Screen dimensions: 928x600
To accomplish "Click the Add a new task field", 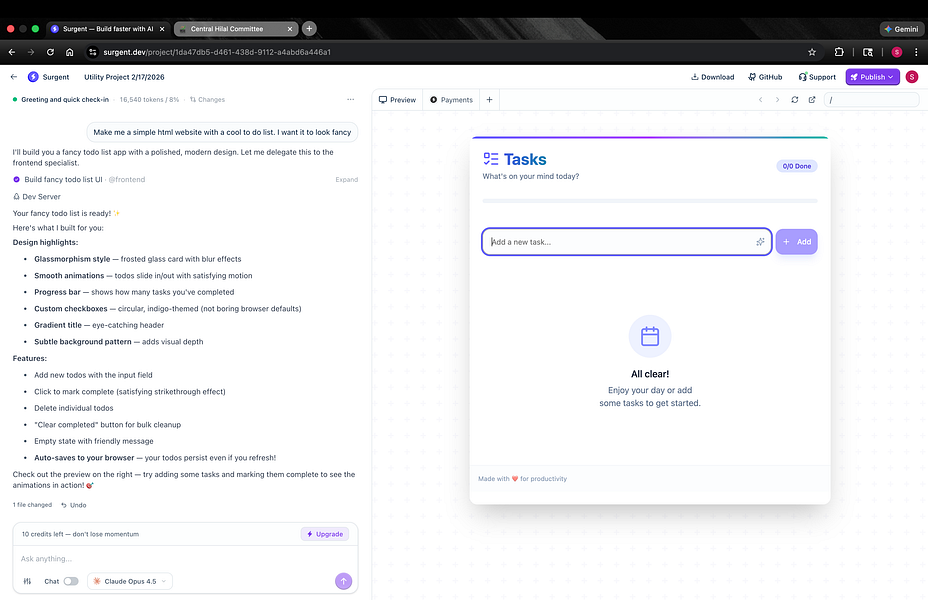I will (x=626, y=241).
